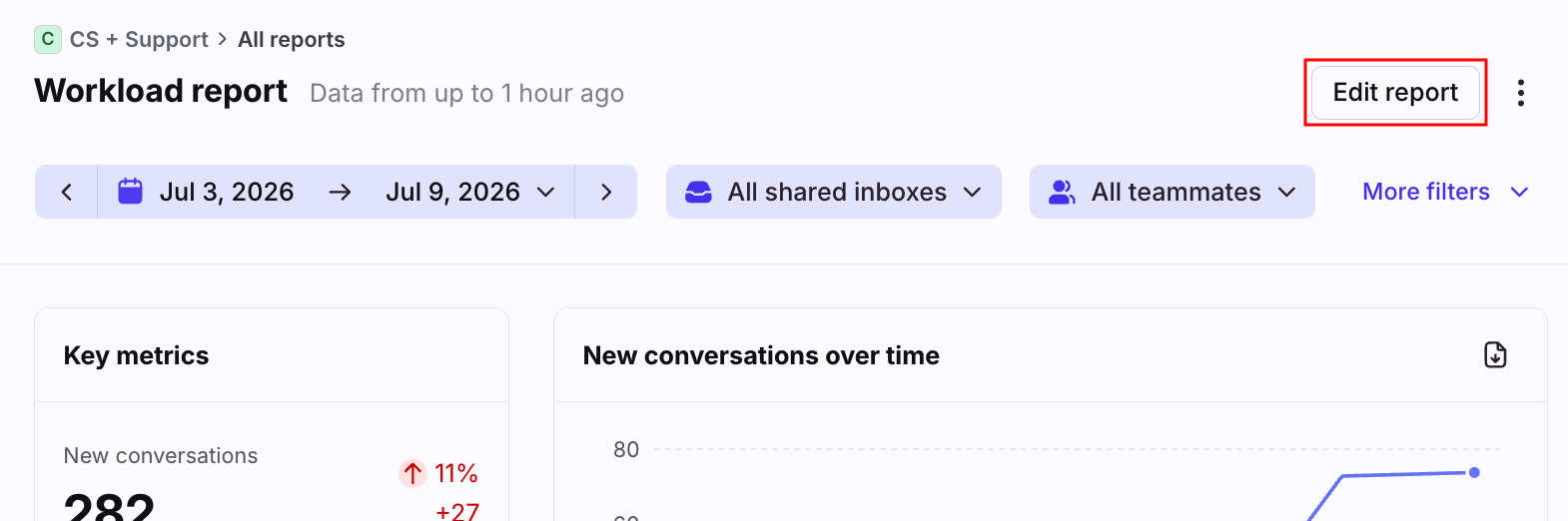The width and height of the screenshot is (1568, 521).
Task: Click the green C workspace icon
Action: pos(48,39)
